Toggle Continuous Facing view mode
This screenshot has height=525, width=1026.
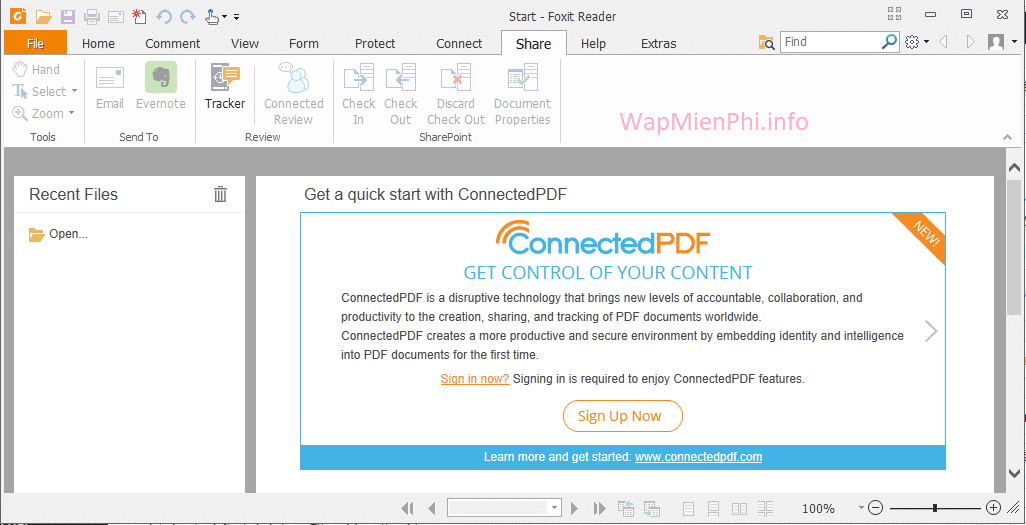click(766, 508)
